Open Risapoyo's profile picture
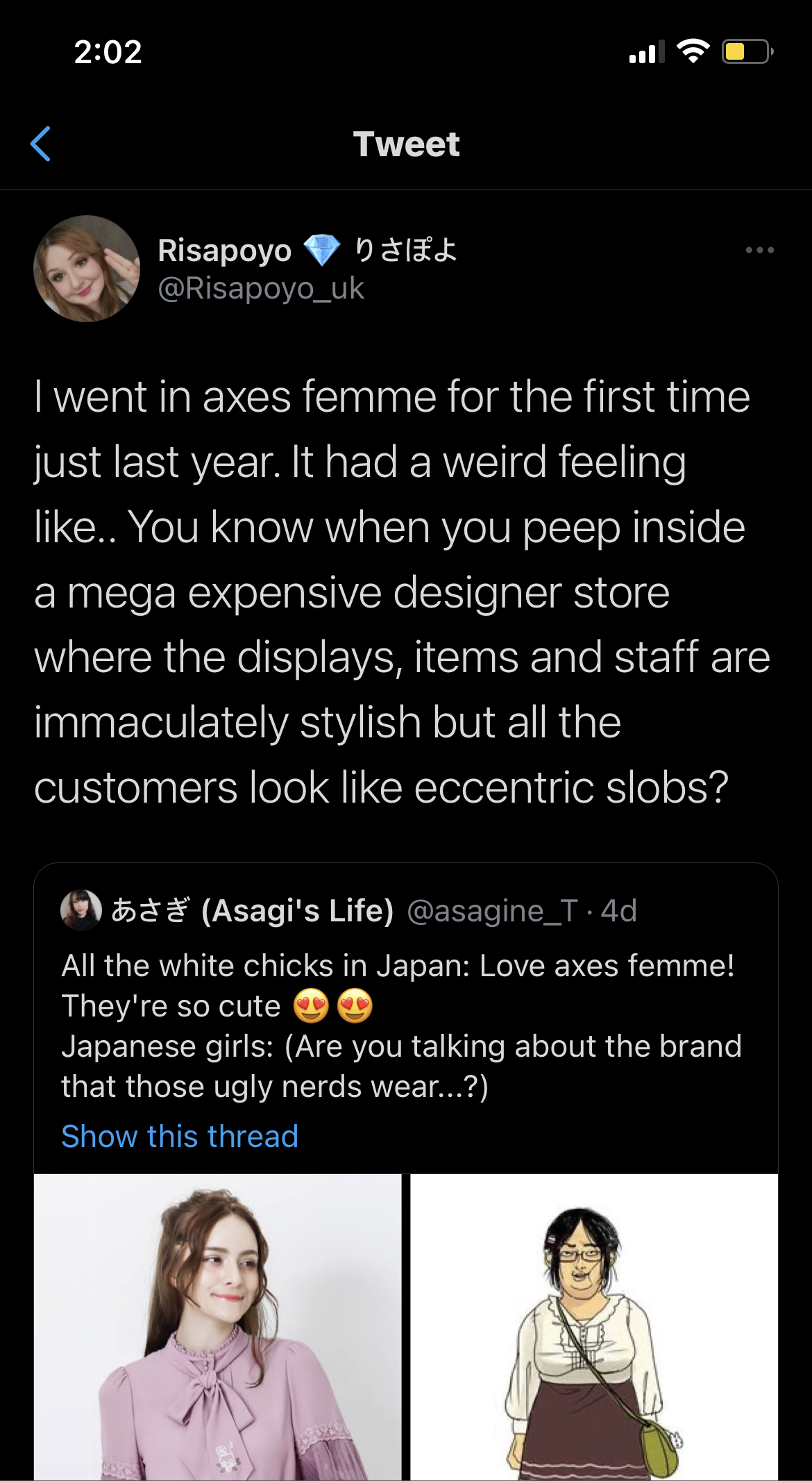 [87, 269]
